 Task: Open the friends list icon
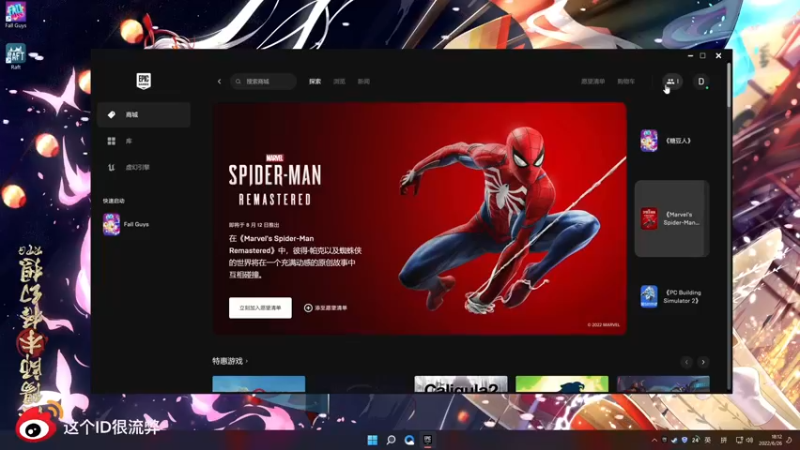672,82
